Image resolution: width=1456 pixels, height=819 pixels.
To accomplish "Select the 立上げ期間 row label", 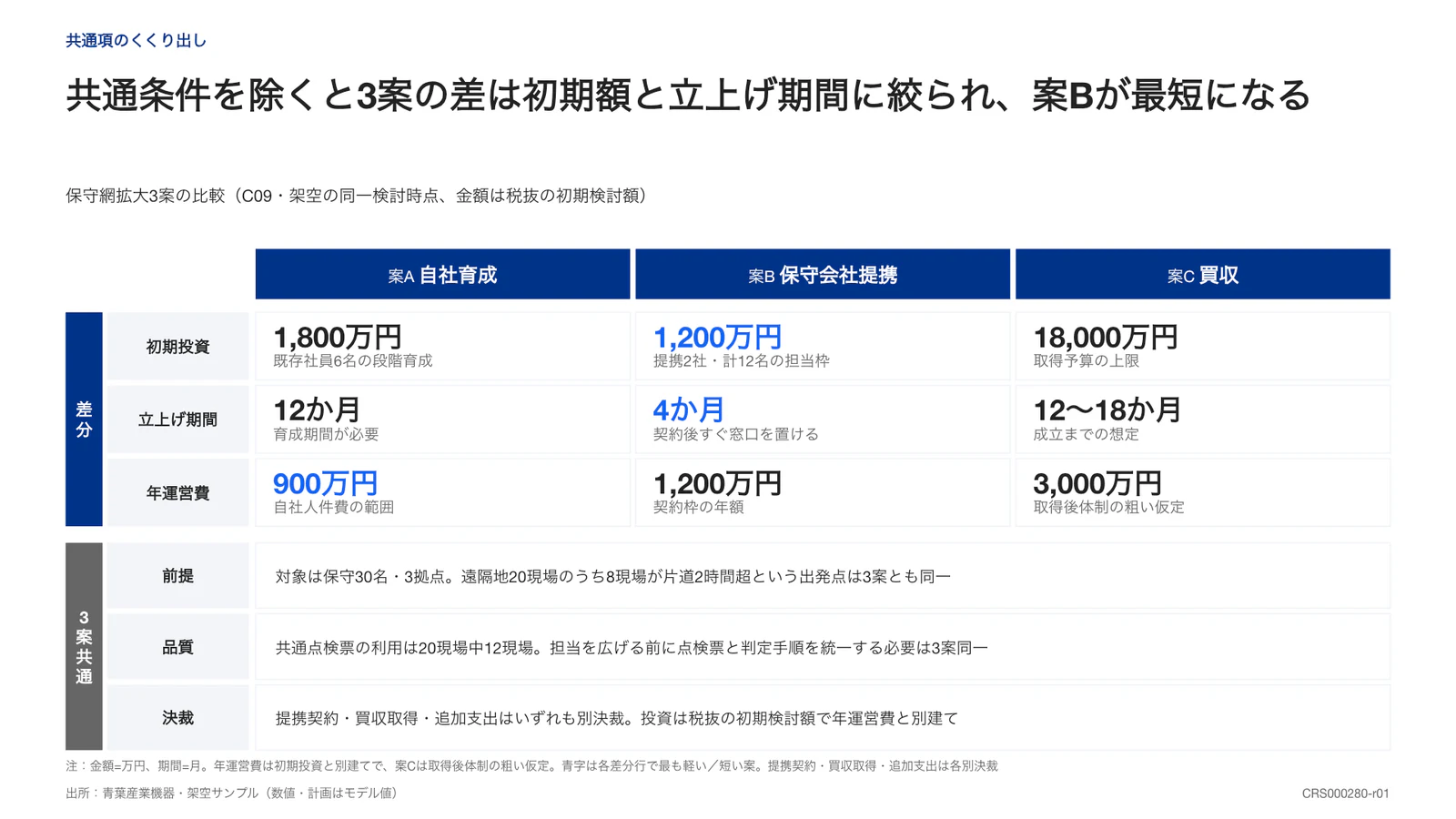I will tap(177, 420).
